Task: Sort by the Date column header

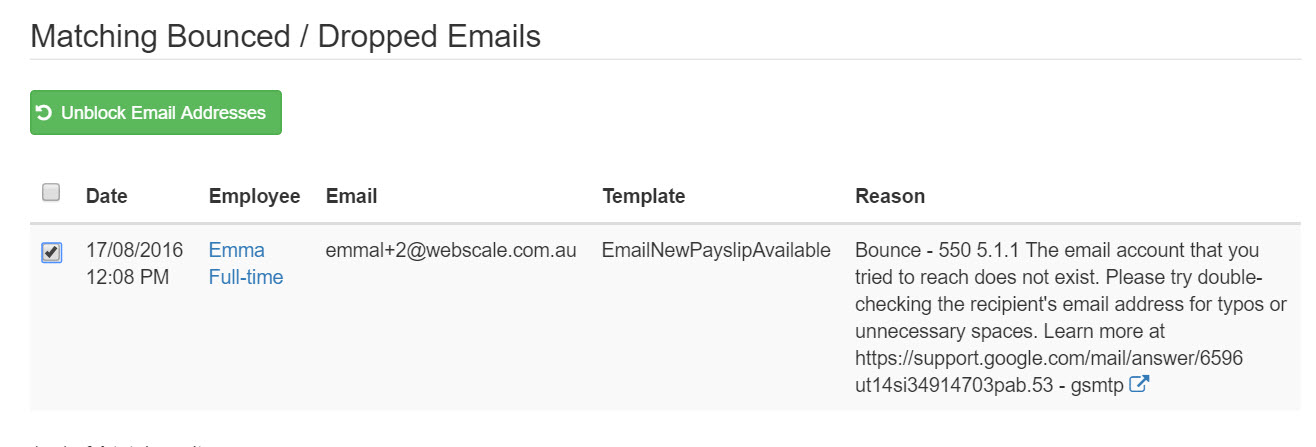Action: point(107,196)
